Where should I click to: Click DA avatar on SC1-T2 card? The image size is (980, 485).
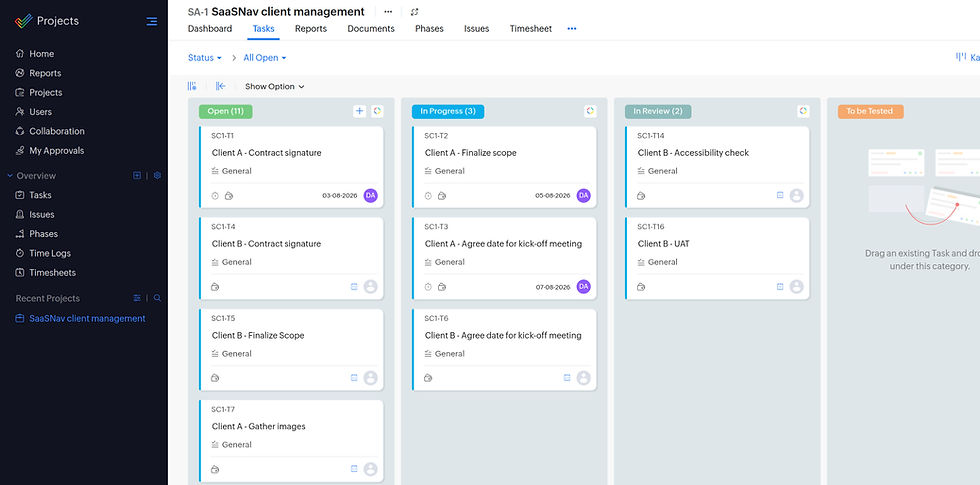point(584,196)
